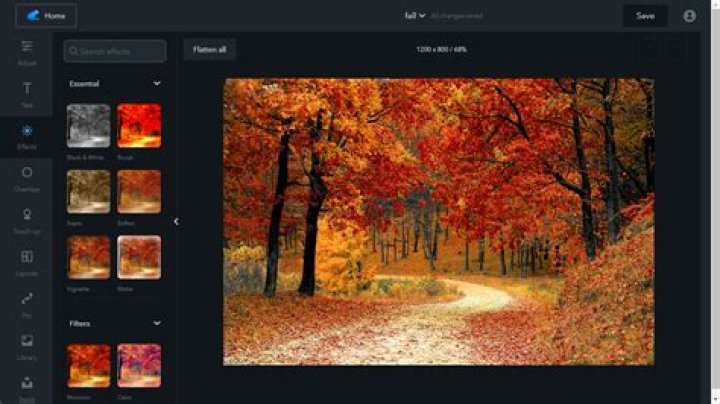Click the Home button
This screenshot has height=404, width=720.
[x=46, y=16]
